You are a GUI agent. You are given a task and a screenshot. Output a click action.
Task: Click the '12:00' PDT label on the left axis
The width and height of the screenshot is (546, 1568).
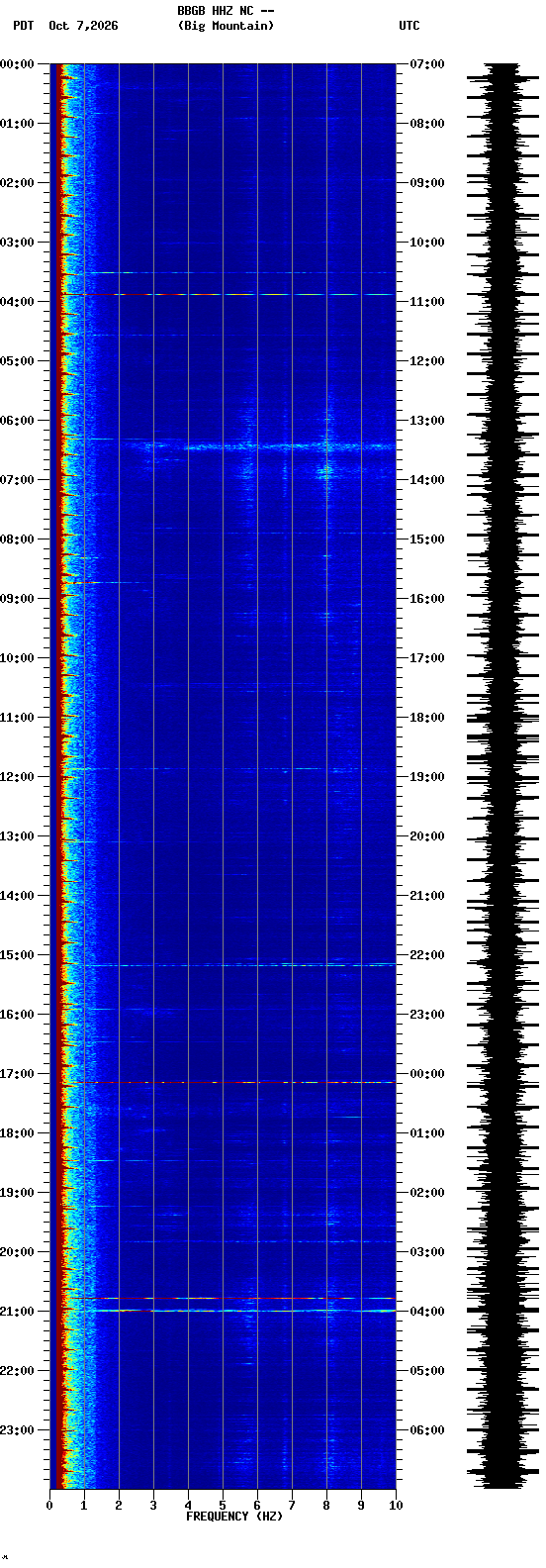point(17,777)
